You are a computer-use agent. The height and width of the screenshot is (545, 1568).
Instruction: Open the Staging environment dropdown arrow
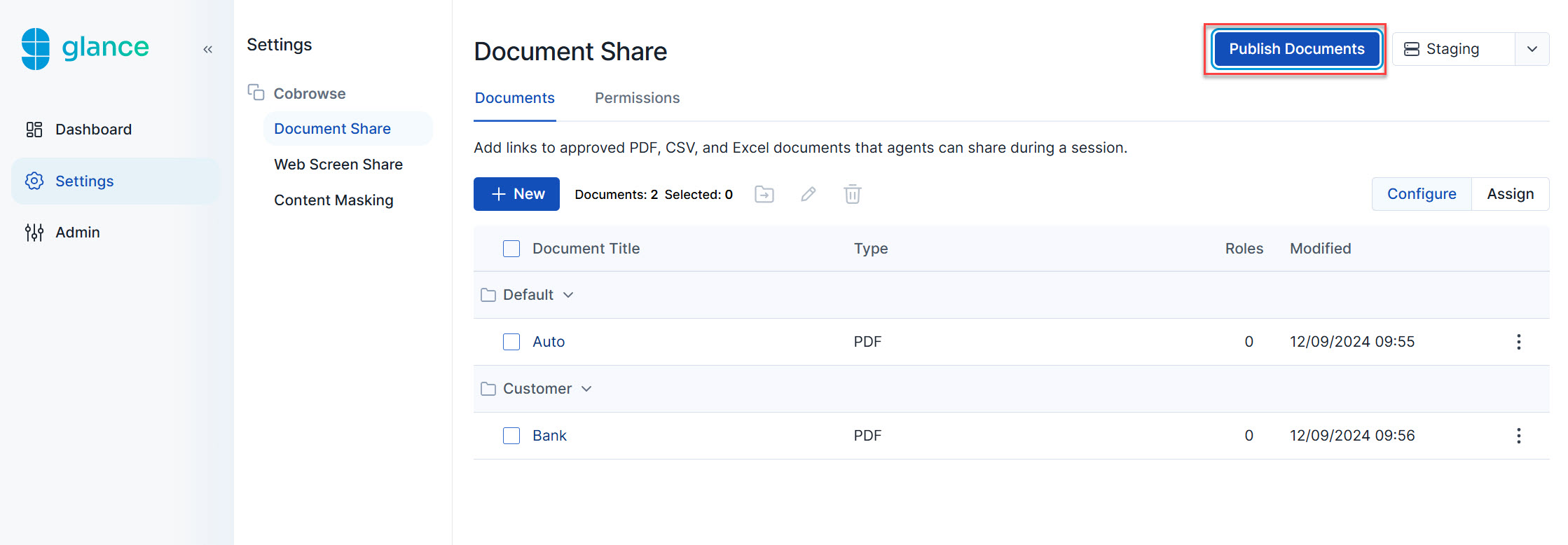click(x=1532, y=49)
